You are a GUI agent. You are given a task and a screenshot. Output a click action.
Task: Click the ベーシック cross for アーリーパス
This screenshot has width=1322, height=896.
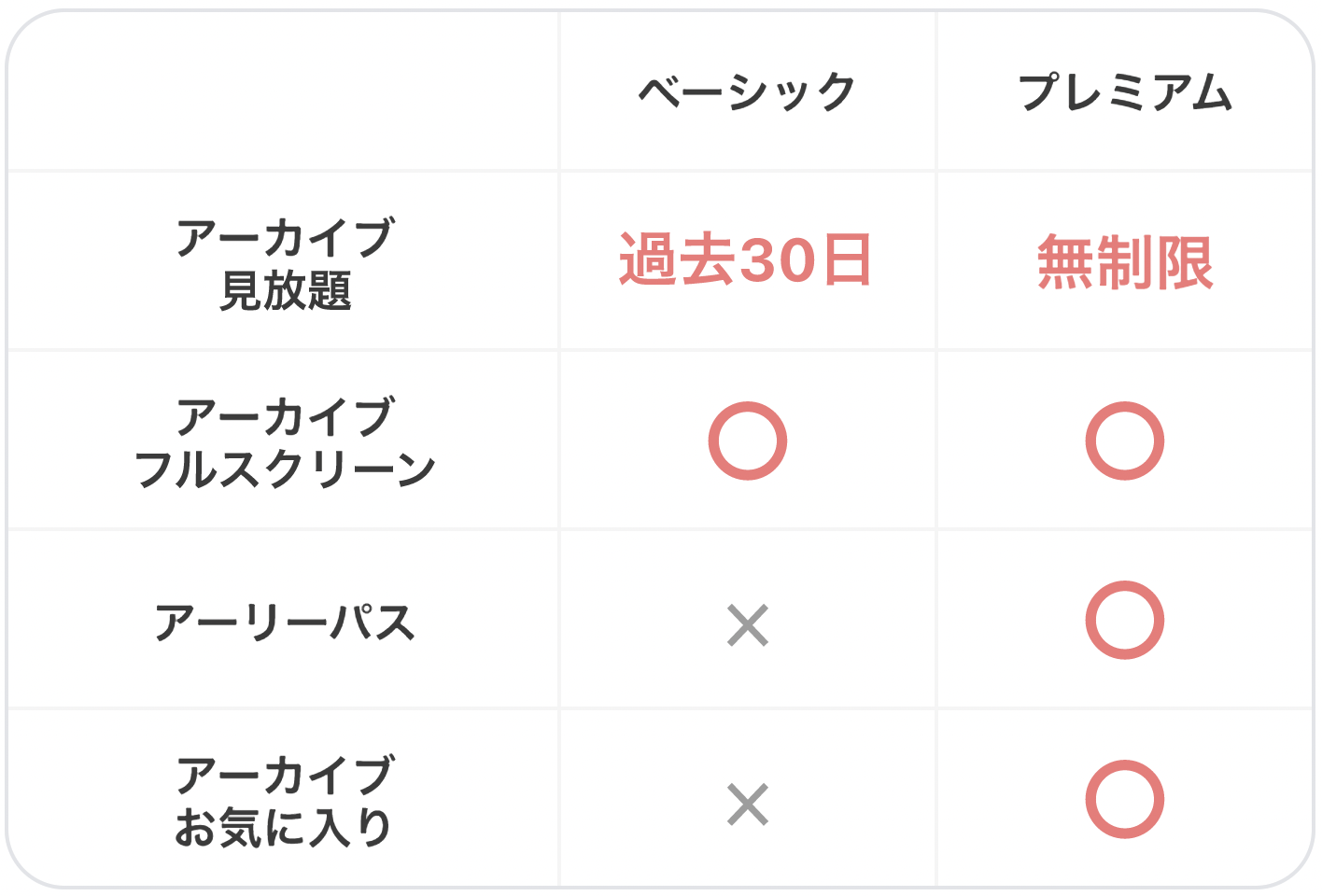748,625
